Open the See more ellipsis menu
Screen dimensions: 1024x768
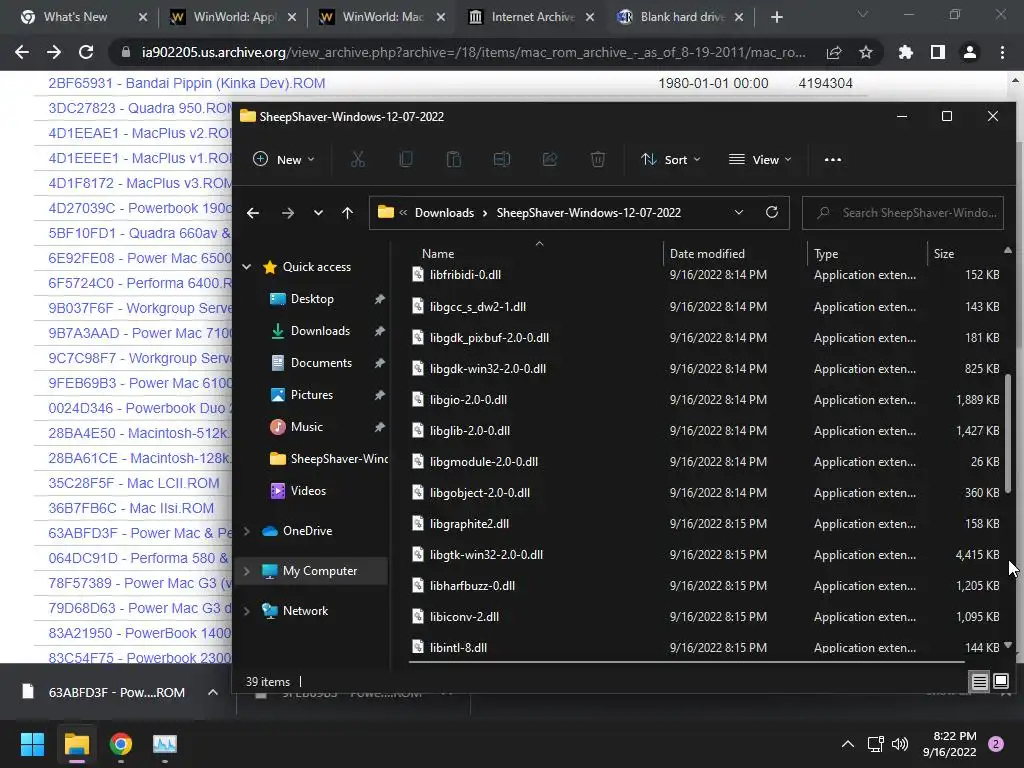(833, 159)
